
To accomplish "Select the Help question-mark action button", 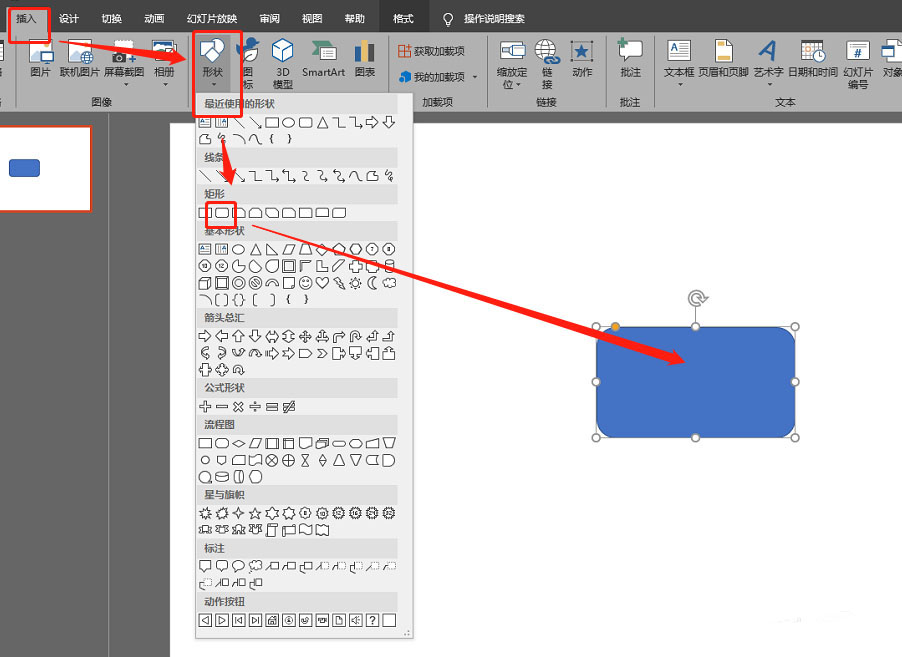I will click(372, 620).
